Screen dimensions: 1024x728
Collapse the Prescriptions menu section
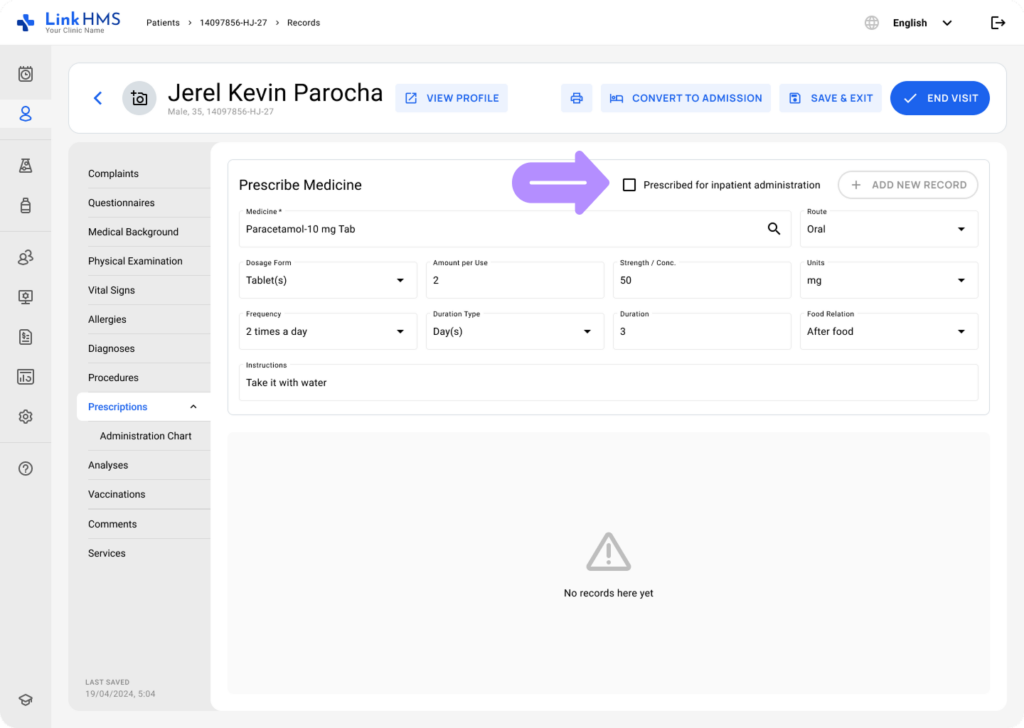tap(193, 407)
